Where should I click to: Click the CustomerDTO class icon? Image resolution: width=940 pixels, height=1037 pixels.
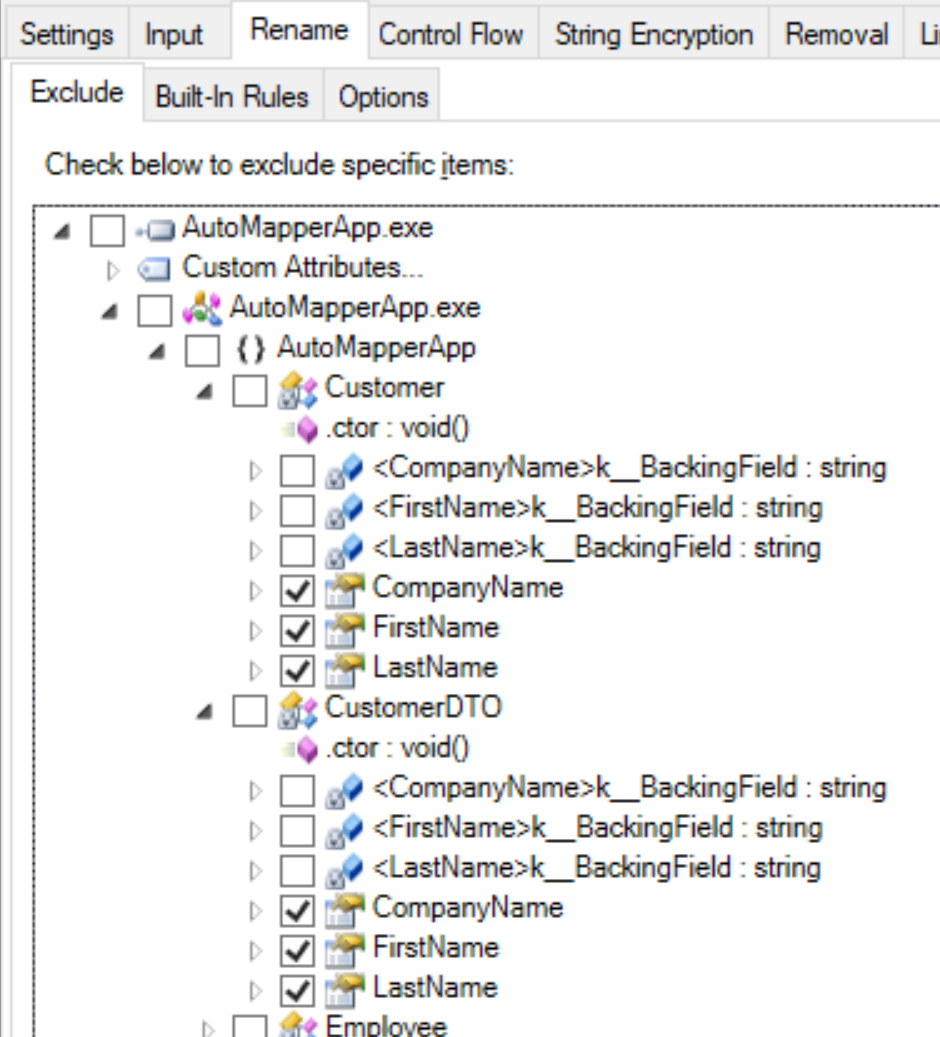[x=298, y=710]
